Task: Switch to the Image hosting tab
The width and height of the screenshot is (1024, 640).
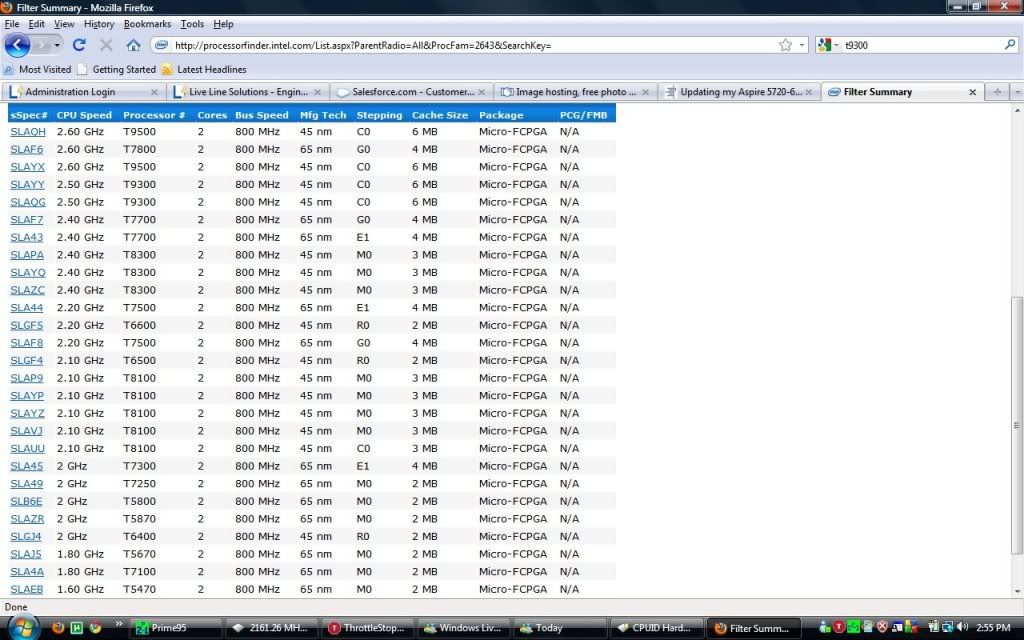Action: pos(575,92)
